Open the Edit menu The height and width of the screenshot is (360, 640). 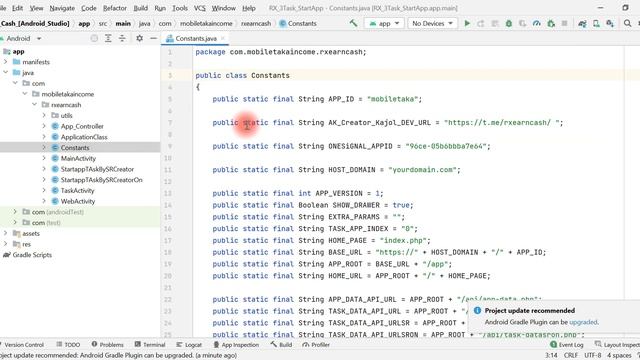[17, 8]
